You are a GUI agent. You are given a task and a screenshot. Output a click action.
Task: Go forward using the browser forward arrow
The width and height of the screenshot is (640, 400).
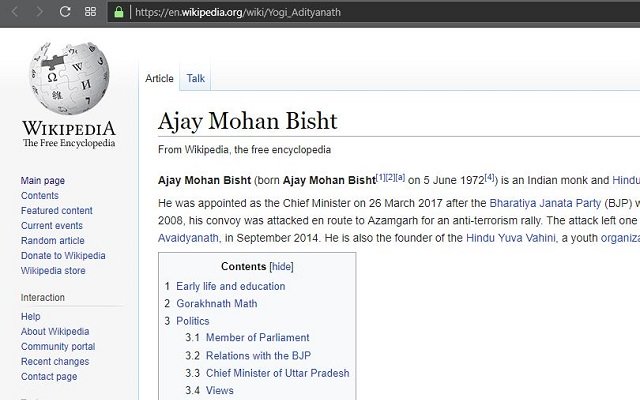tap(39, 12)
